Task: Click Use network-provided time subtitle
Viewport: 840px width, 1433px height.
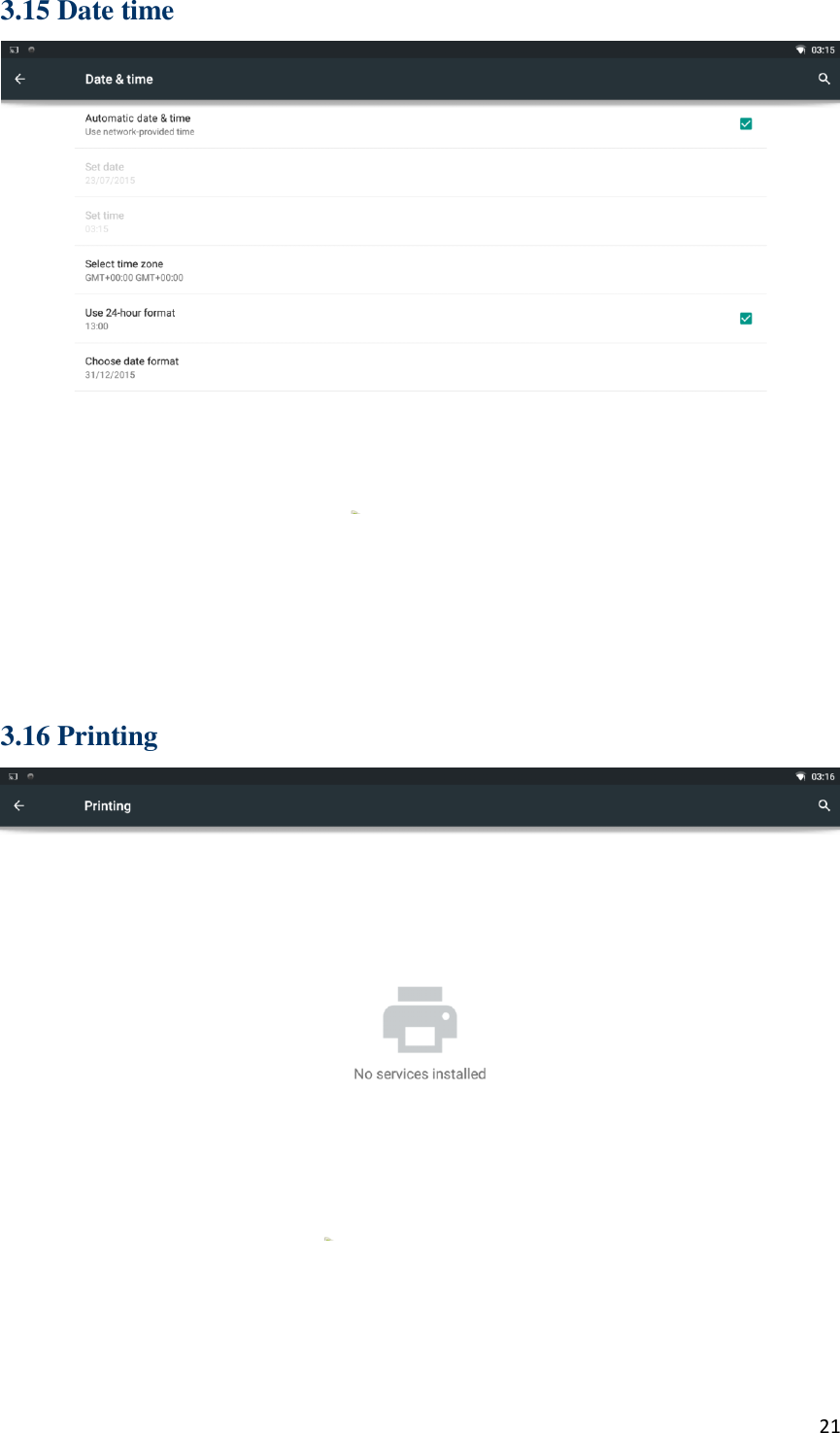Action: pyautogui.click(x=140, y=132)
